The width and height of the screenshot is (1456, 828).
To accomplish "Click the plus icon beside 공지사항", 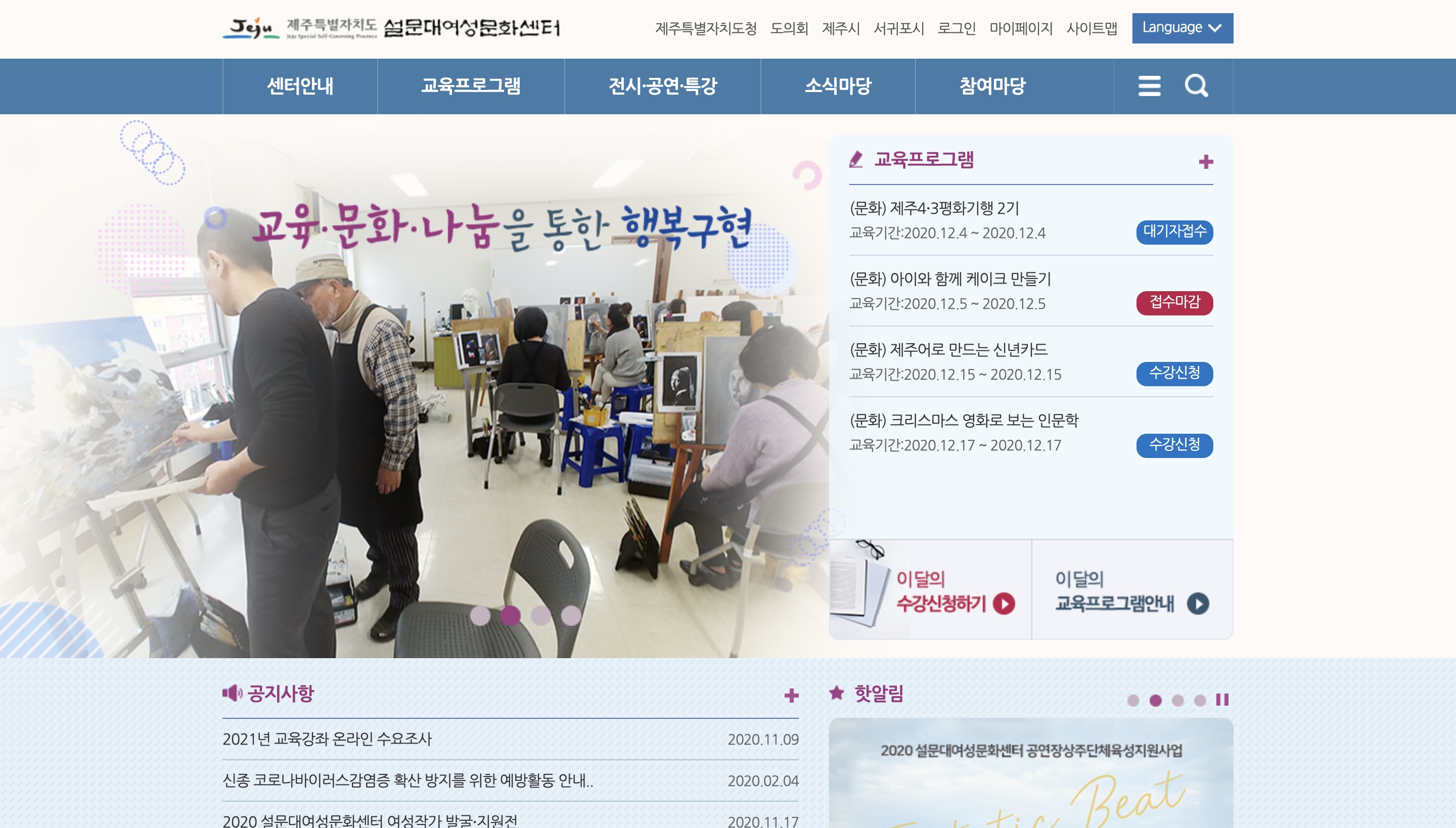I will [x=791, y=695].
